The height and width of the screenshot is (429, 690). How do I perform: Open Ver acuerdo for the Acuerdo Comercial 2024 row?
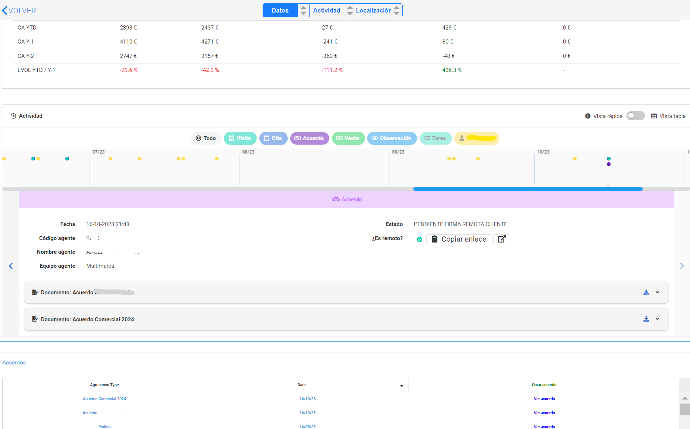[x=544, y=399]
